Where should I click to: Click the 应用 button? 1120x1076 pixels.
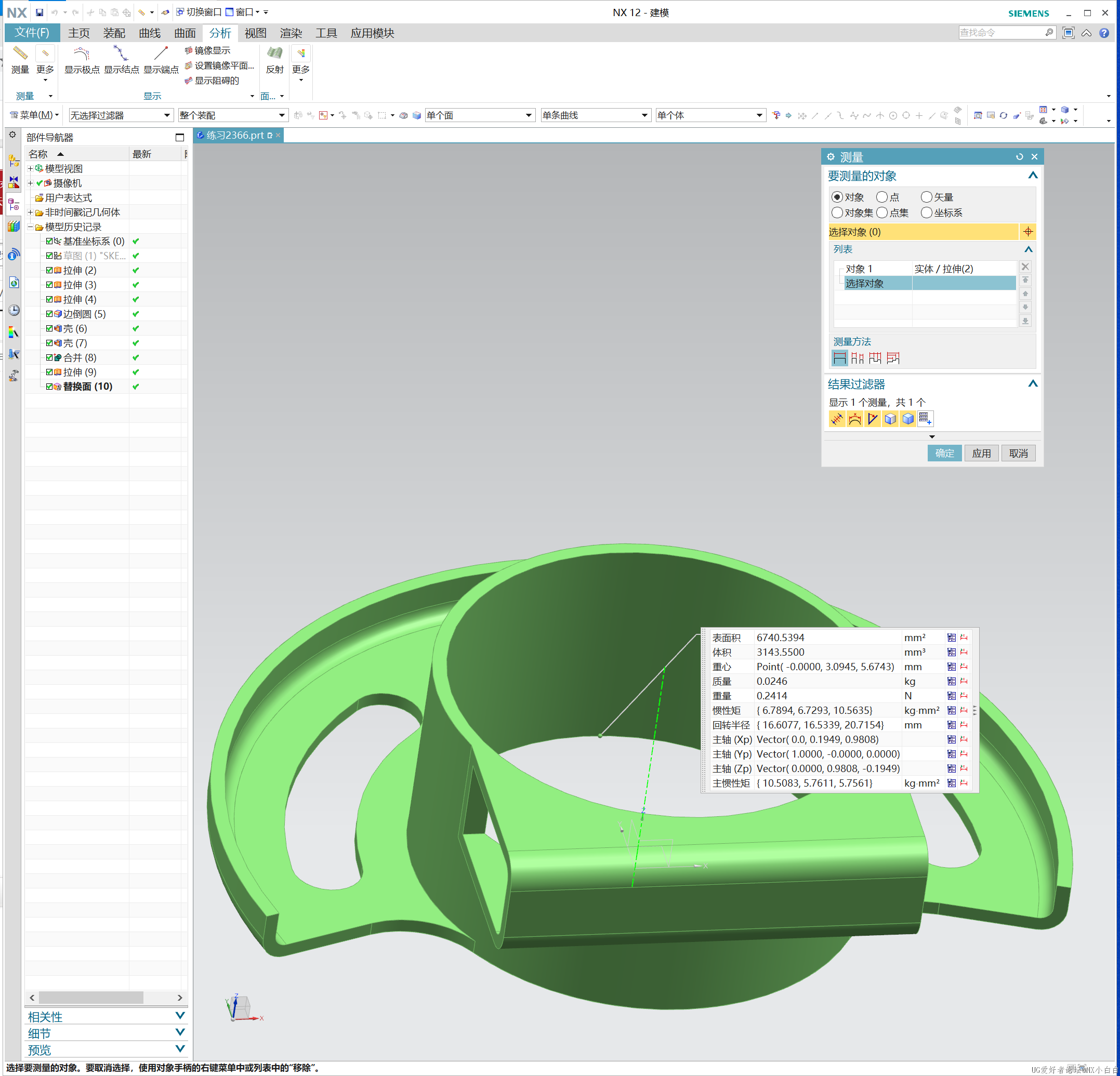[x=981, y=454]
